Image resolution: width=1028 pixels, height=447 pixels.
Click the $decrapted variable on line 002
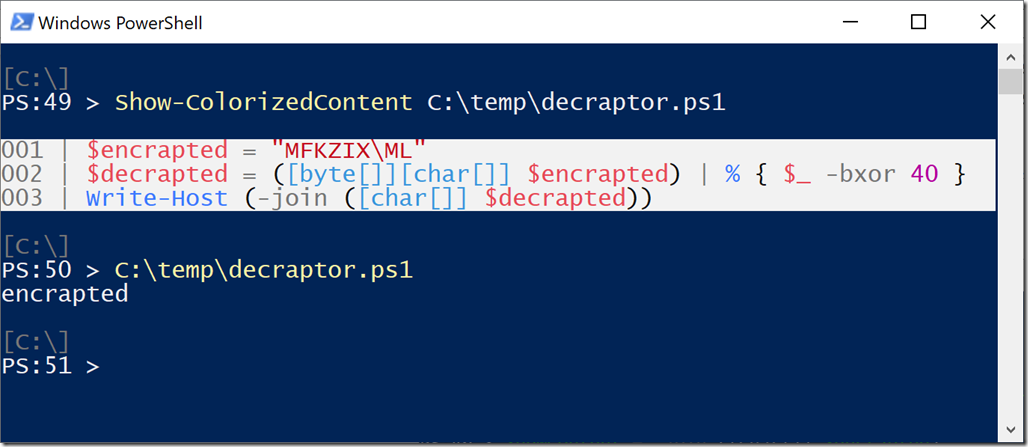click(x=157, y=174)
